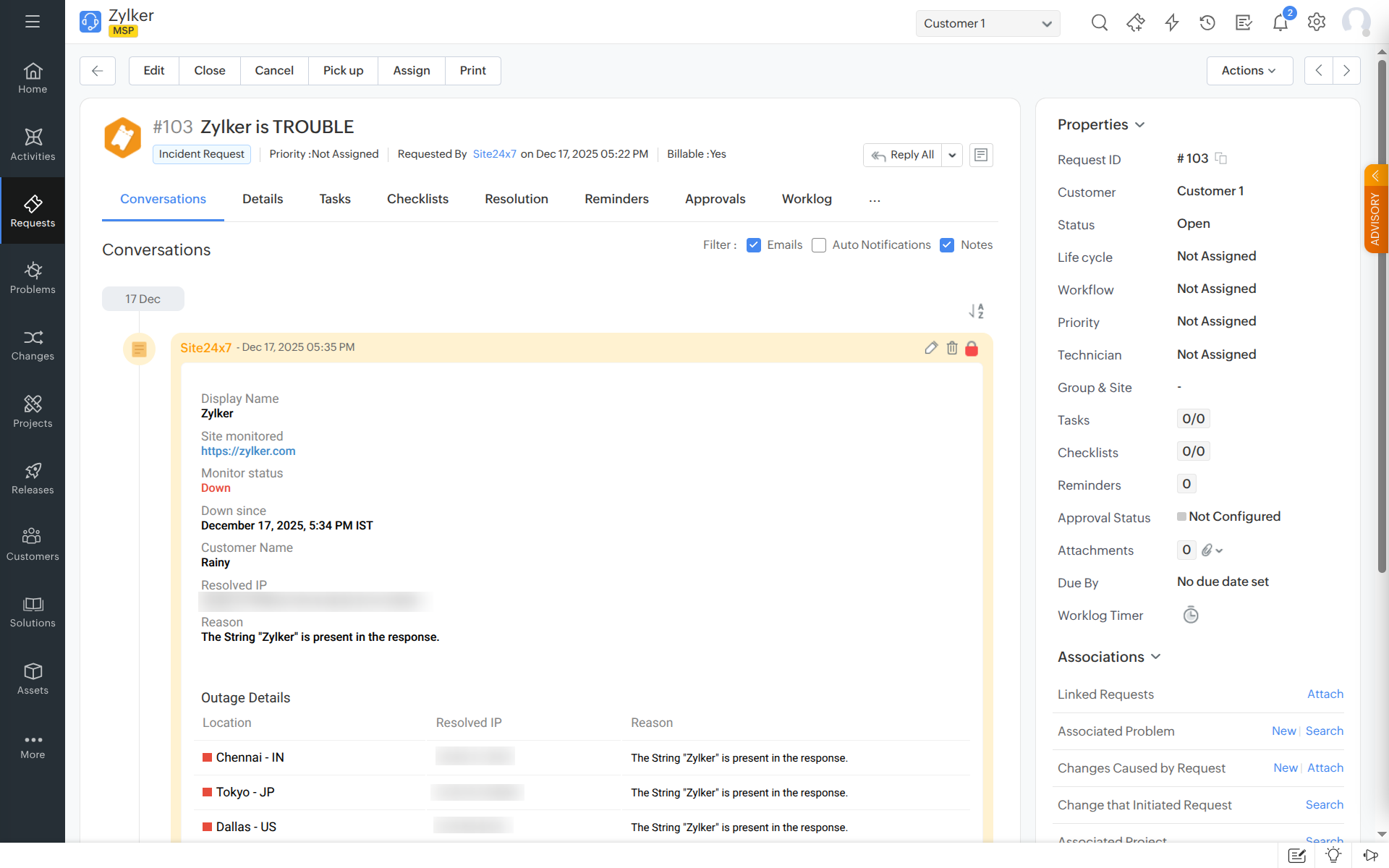Switch to the Resolution tab
Image resolution: width=1389 pixels, height=868 pixels.
point(516,199)
